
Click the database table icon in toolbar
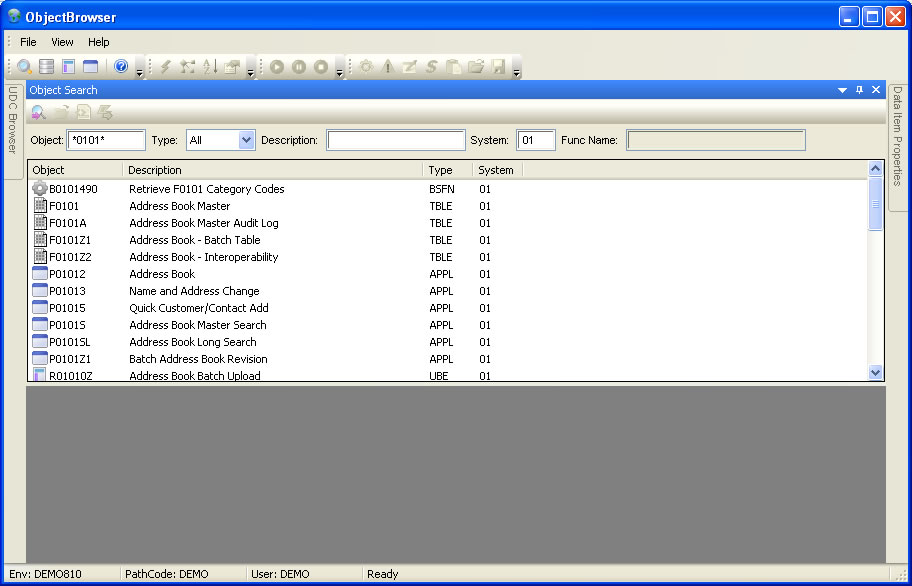47,67
